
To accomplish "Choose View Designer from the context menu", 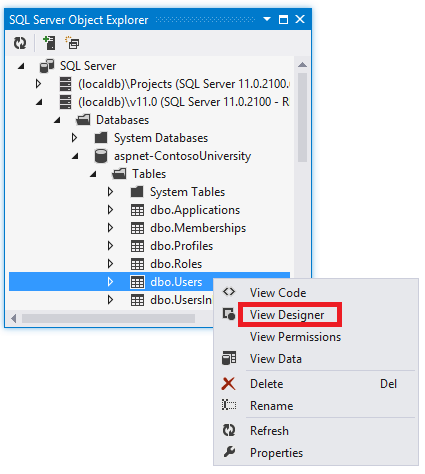I will [x=287, y=315].
